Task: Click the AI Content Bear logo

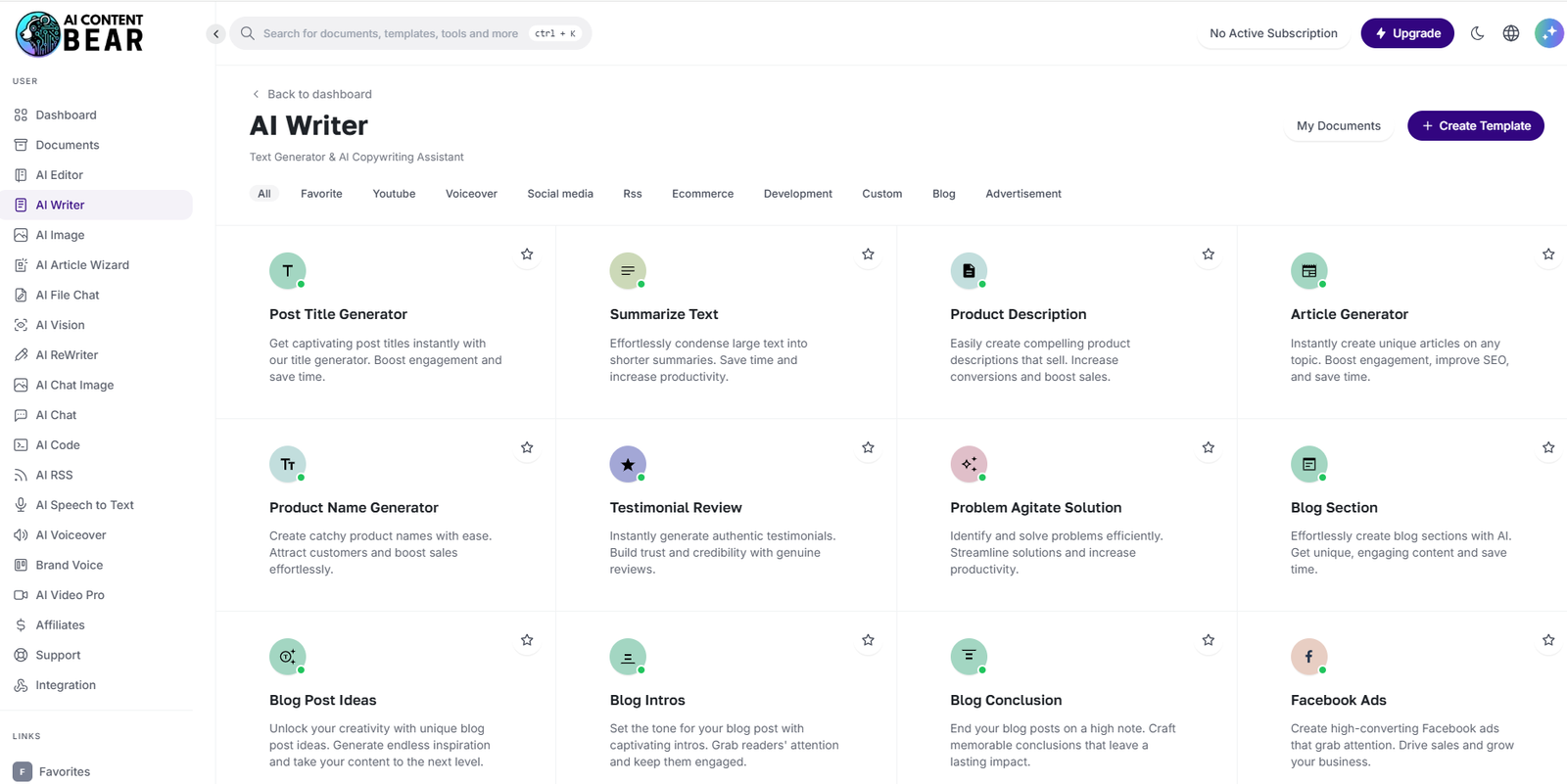Action: click(79, 34)
